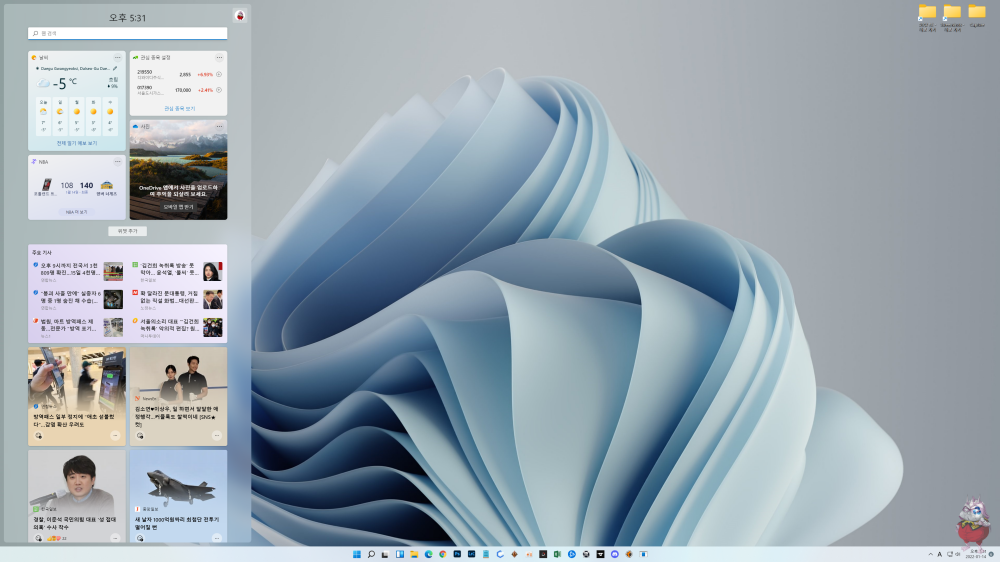Viewport: 1000px width, 562px height.
Task: Open the 108–140 NBA score
Action: coord(77,186)
